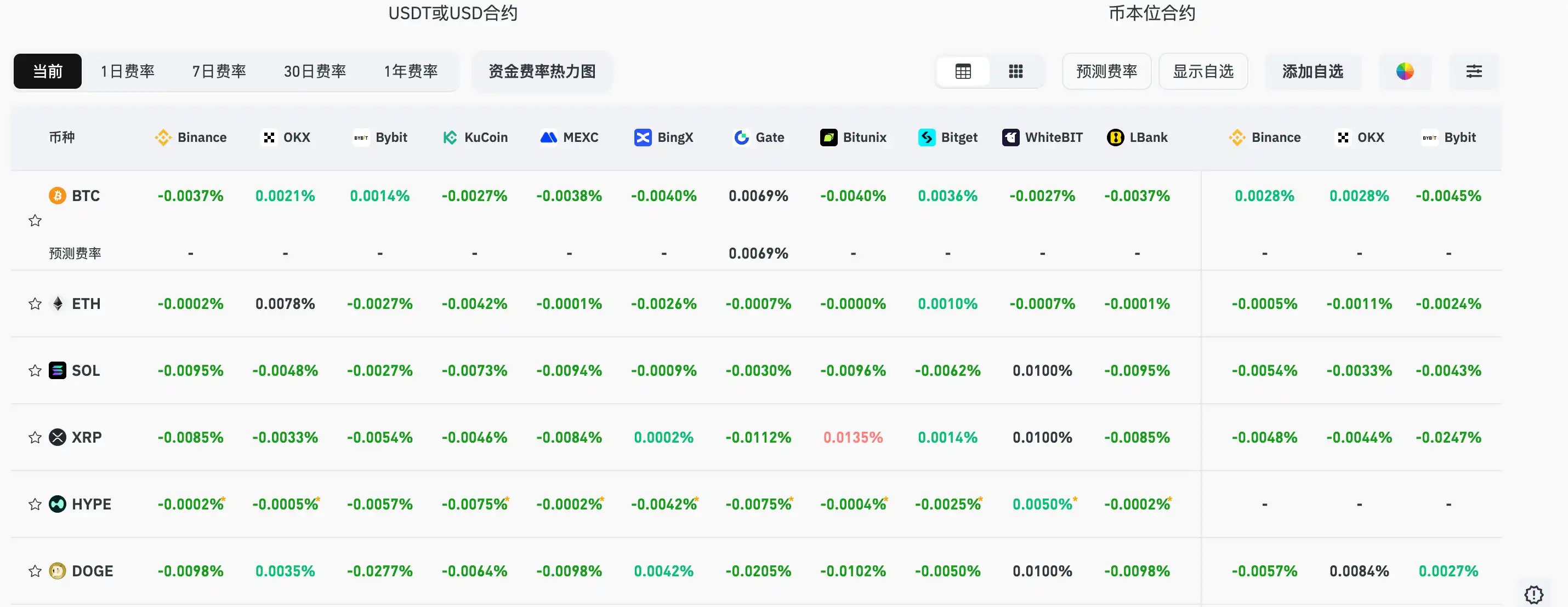The image size is (1568, 607).
Task: Click the Bitcoin coin icon
Action: click(x=57, y=196)
